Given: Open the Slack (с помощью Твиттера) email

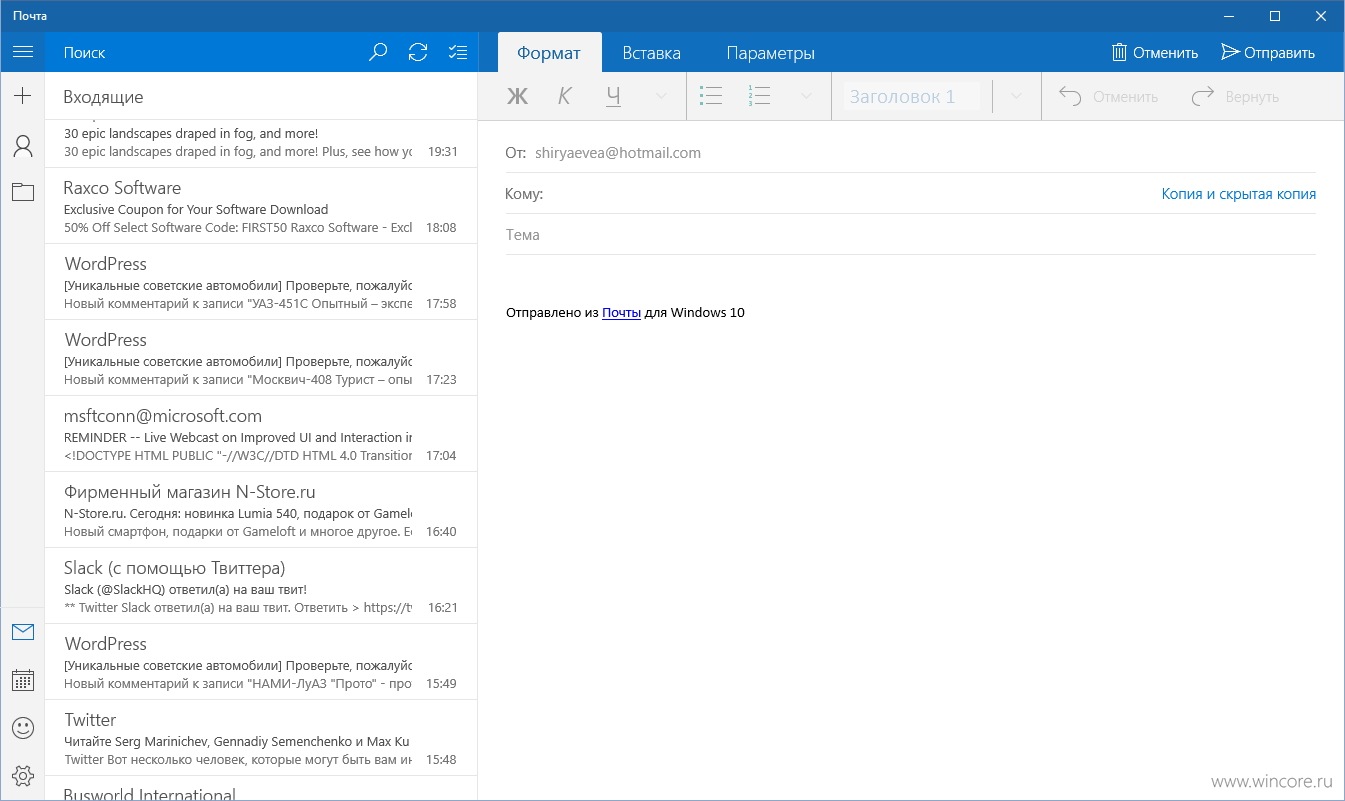Looking at the screenshot, I should pos(261,586).
